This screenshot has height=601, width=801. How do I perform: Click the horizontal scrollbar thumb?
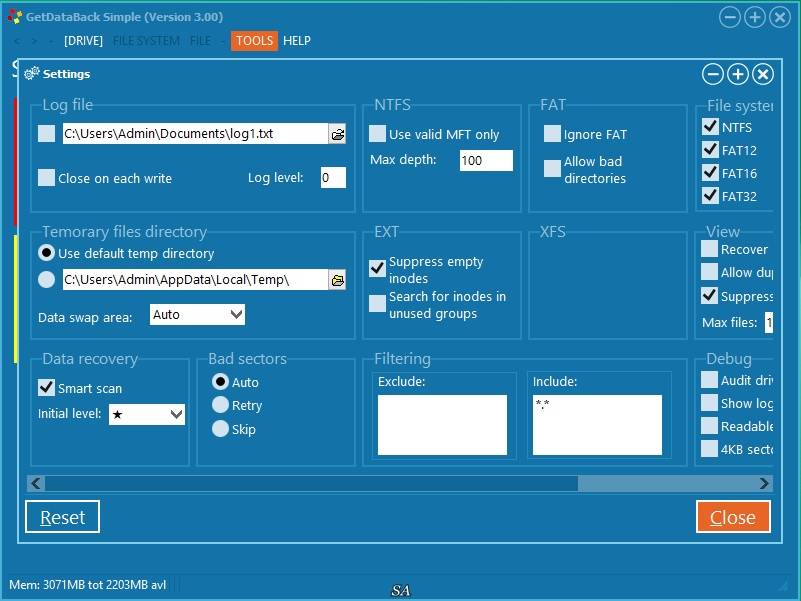[311, 483]
